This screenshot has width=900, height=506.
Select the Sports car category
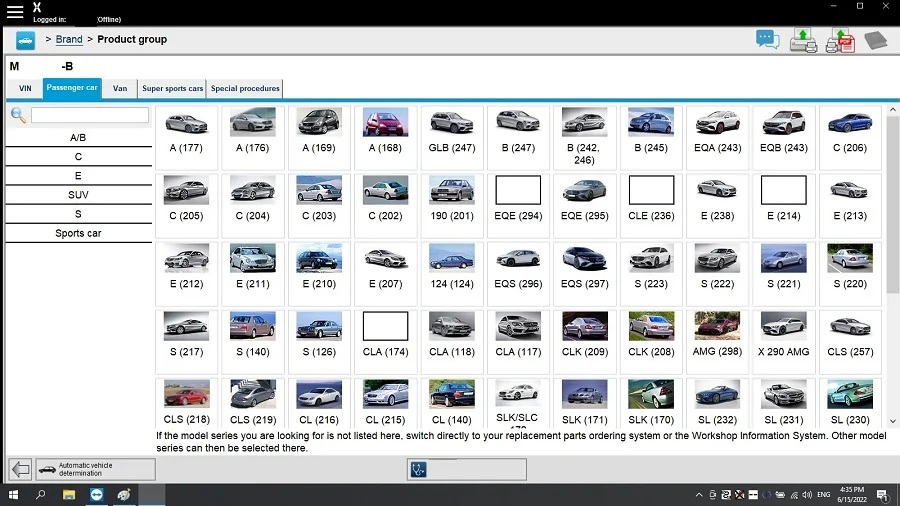(x=78, y=233)
